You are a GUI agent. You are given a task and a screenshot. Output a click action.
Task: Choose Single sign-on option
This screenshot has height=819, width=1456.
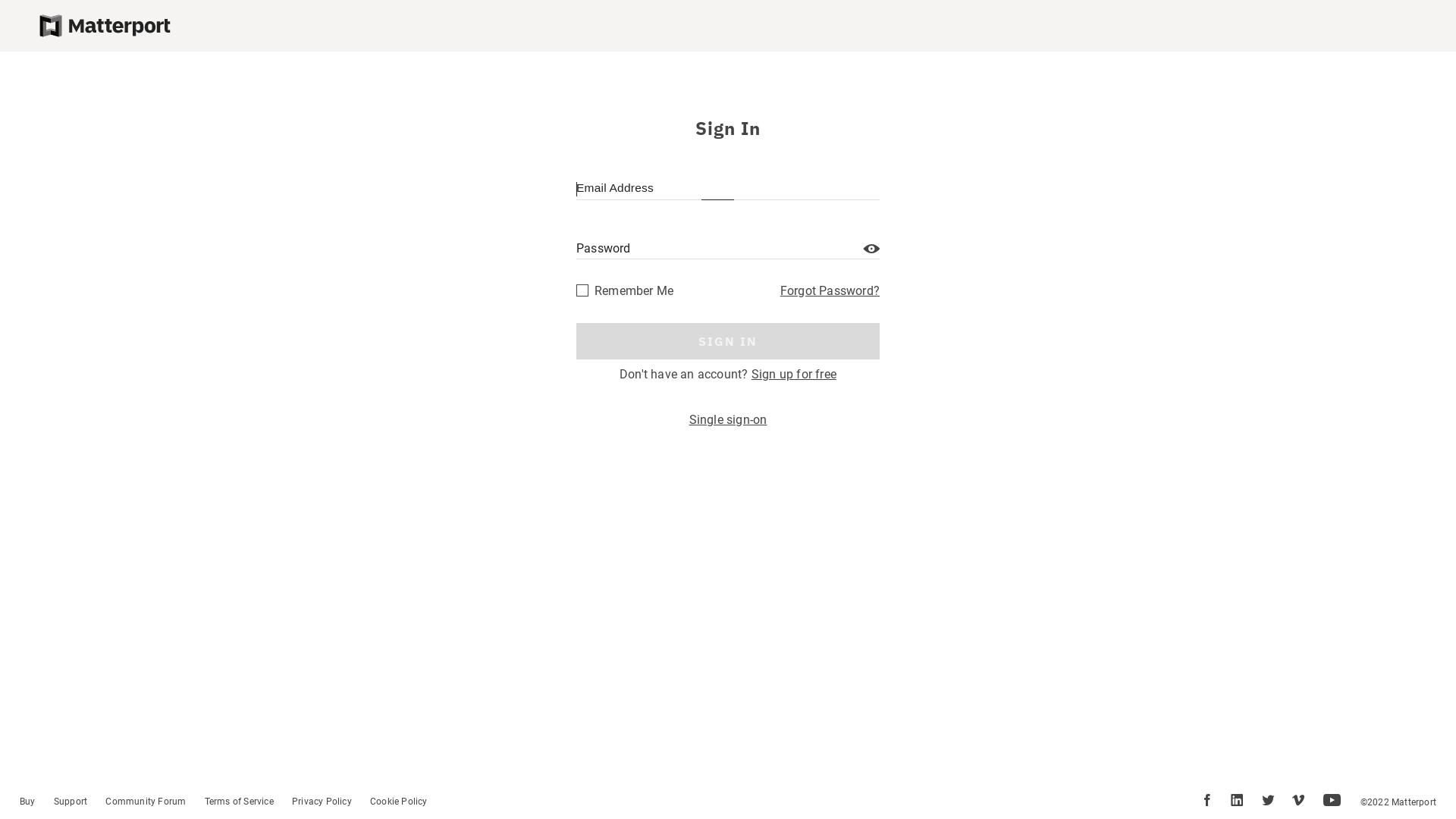(727, 420)
